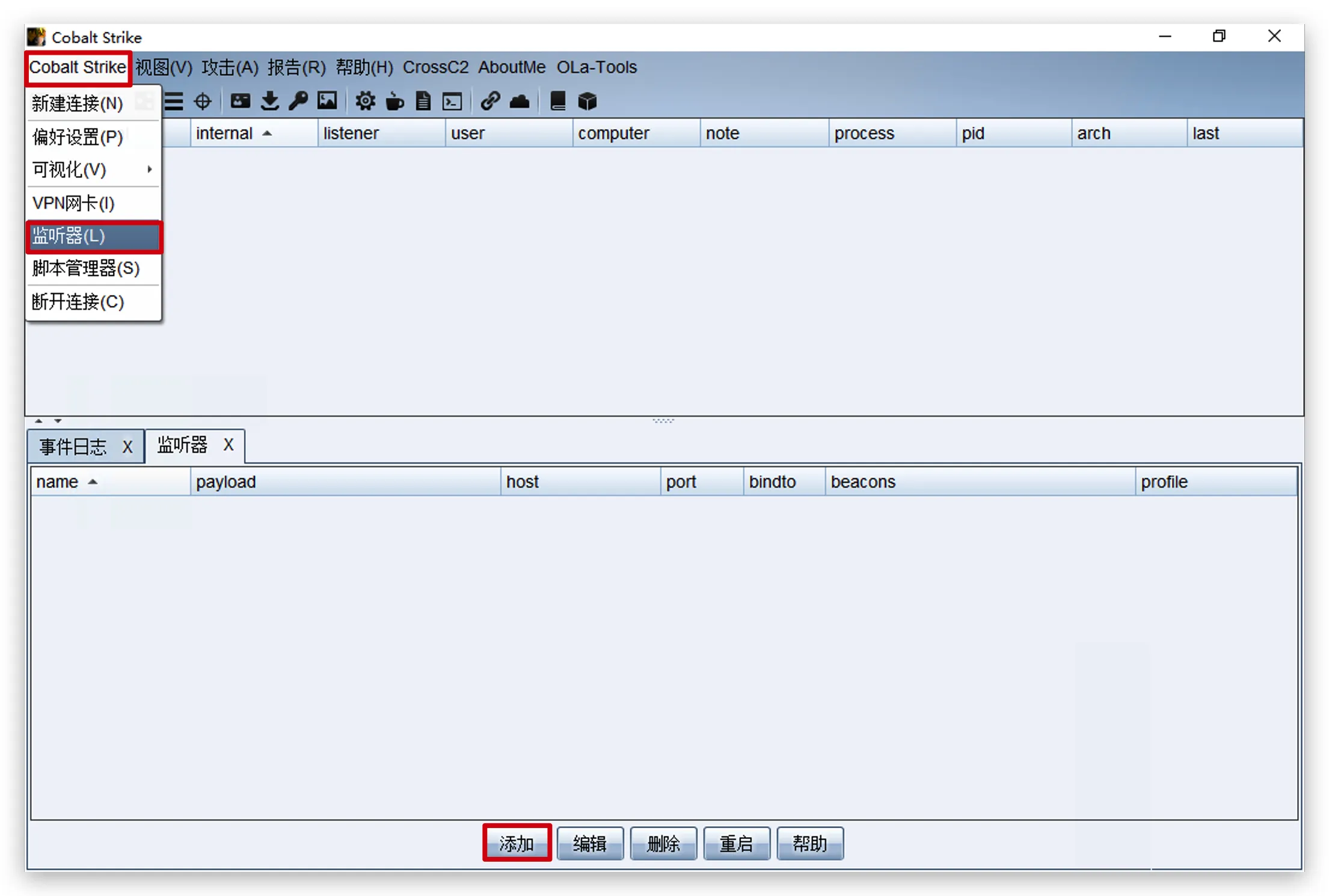
Task: Click the screenshots picture toolbar icon
Action: [327, 101]
